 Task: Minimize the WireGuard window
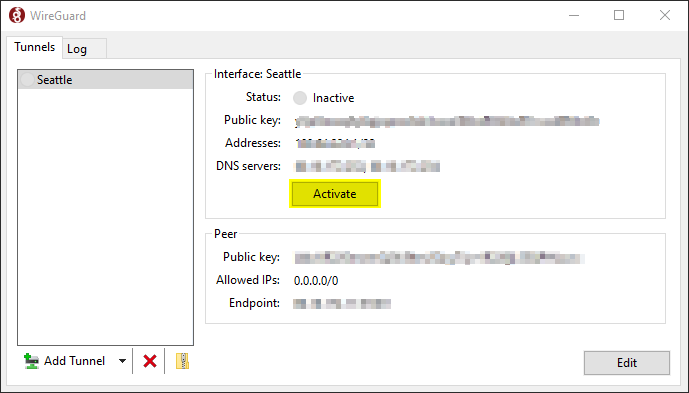pyautogui.click(x=574, y=15)
